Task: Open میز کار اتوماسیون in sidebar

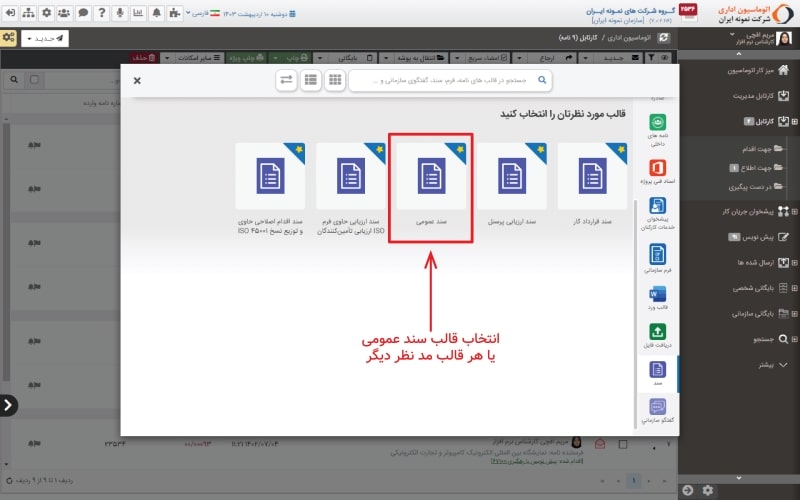Action: click(x=758, y=70)
